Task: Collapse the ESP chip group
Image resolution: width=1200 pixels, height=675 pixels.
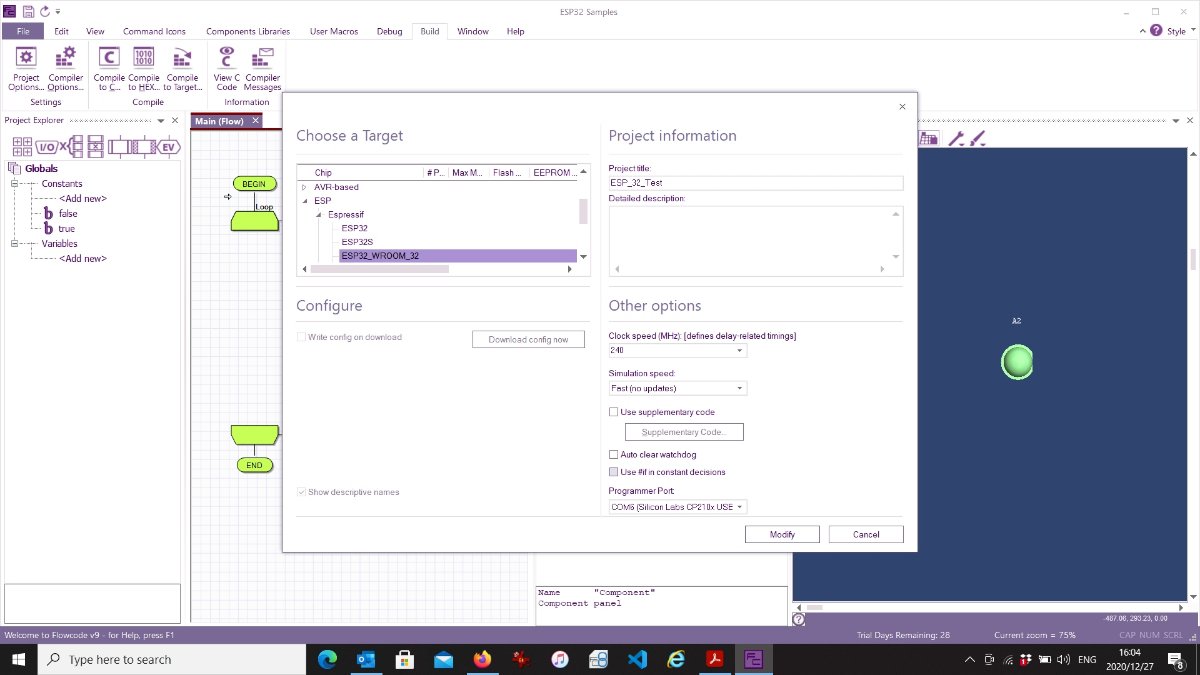Action: [305, 201]
